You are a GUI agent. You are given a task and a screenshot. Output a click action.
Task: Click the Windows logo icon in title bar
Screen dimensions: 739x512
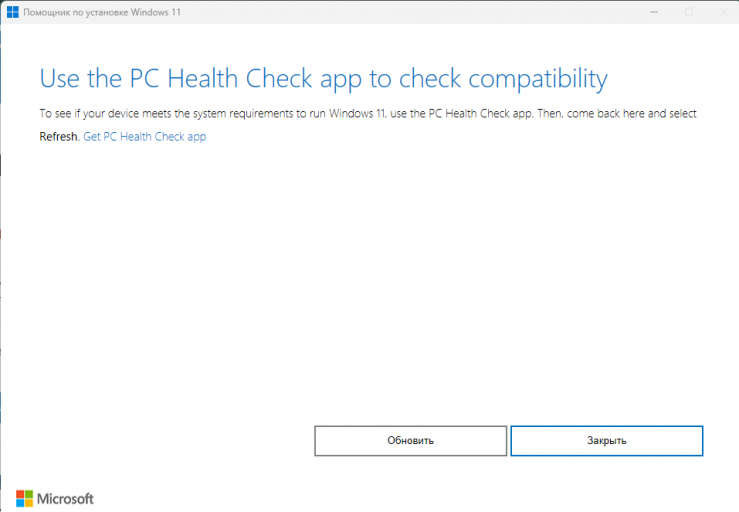point(12,12)
